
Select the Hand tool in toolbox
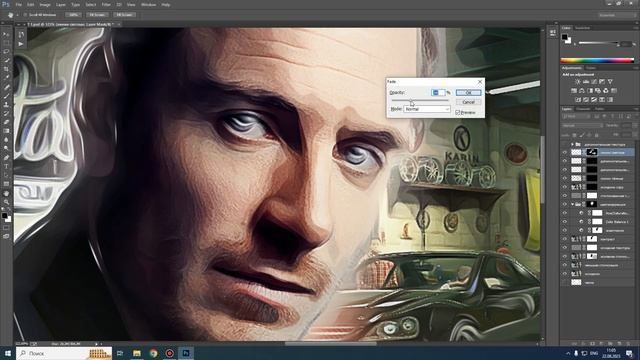pos(6,193)
